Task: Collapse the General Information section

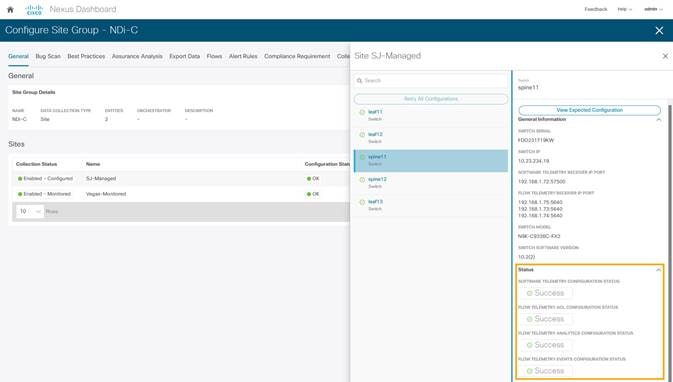Action: 658,120
